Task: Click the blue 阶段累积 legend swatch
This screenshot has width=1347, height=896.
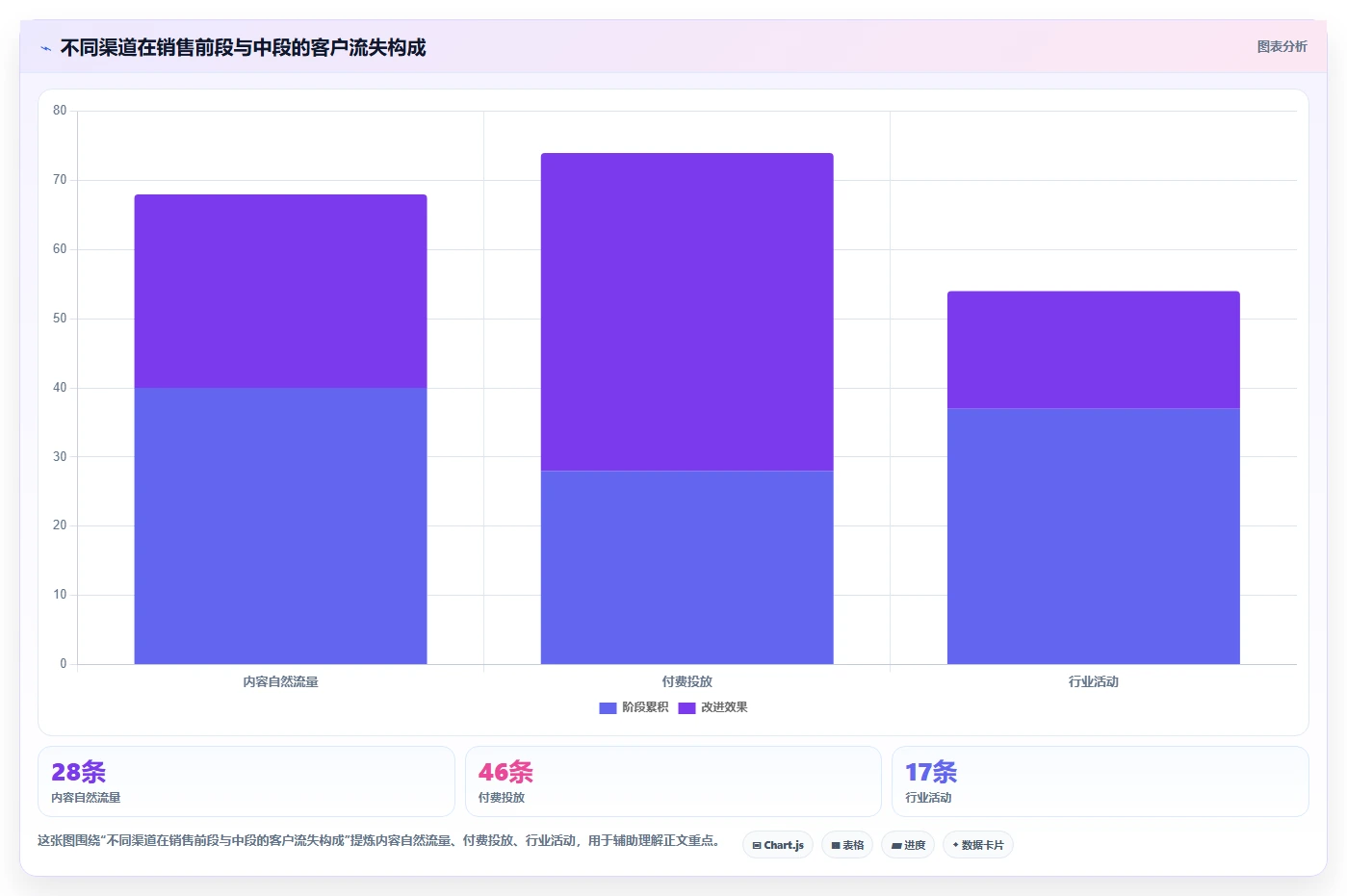Action: pos(608,707)
